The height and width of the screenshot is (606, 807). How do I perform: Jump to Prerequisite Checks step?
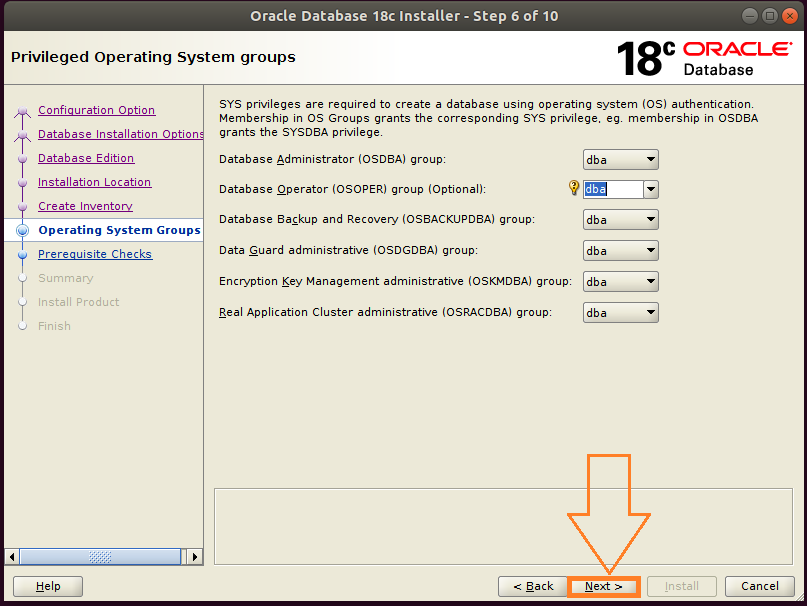tap(95, 254)
